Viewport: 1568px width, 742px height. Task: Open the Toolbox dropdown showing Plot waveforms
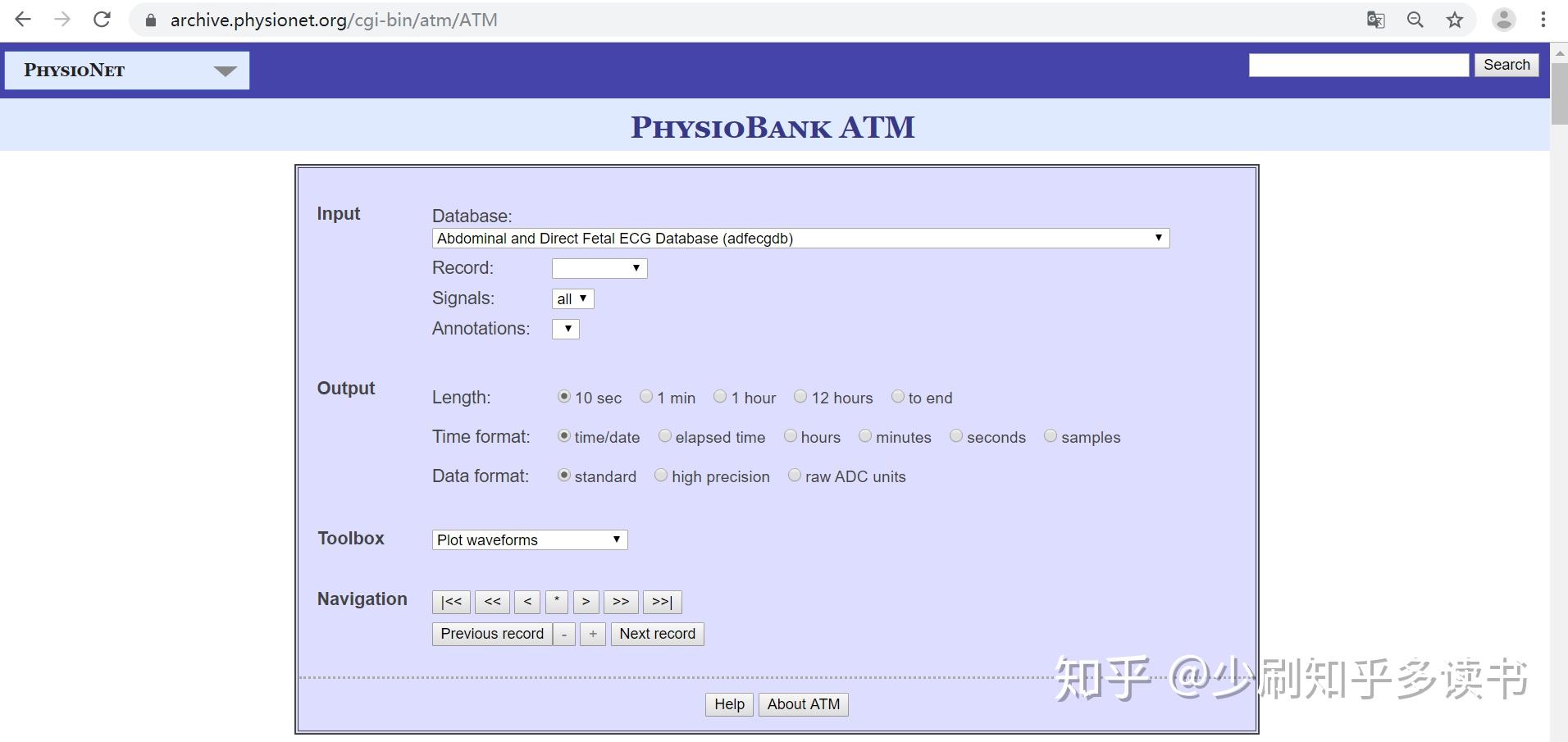[529, 539]
